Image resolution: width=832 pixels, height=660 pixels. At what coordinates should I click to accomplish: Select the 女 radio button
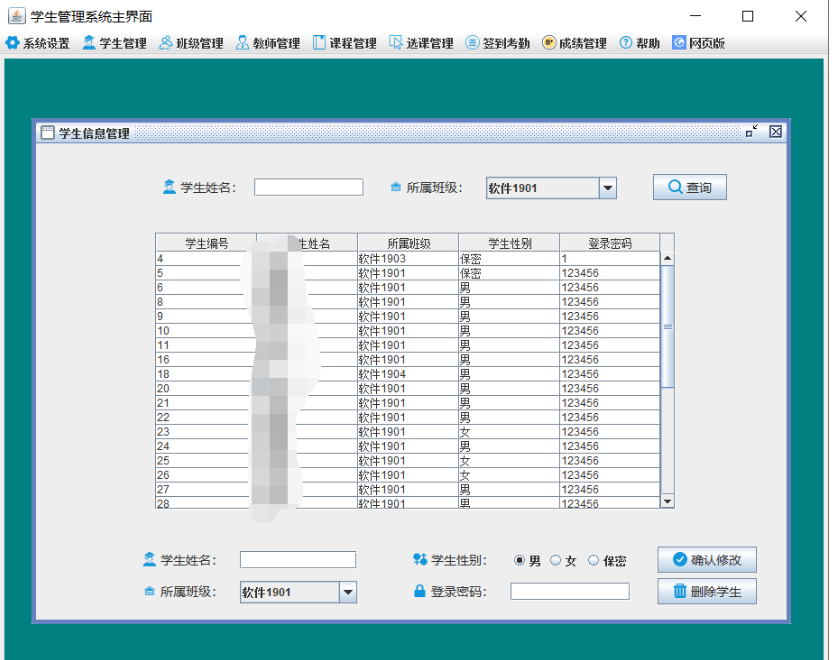pyautogui.click(x=556, y=560)
